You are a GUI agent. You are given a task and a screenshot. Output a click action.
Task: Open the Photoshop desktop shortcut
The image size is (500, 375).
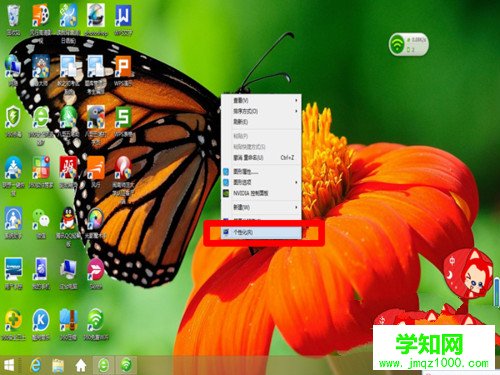coord(96,16)
